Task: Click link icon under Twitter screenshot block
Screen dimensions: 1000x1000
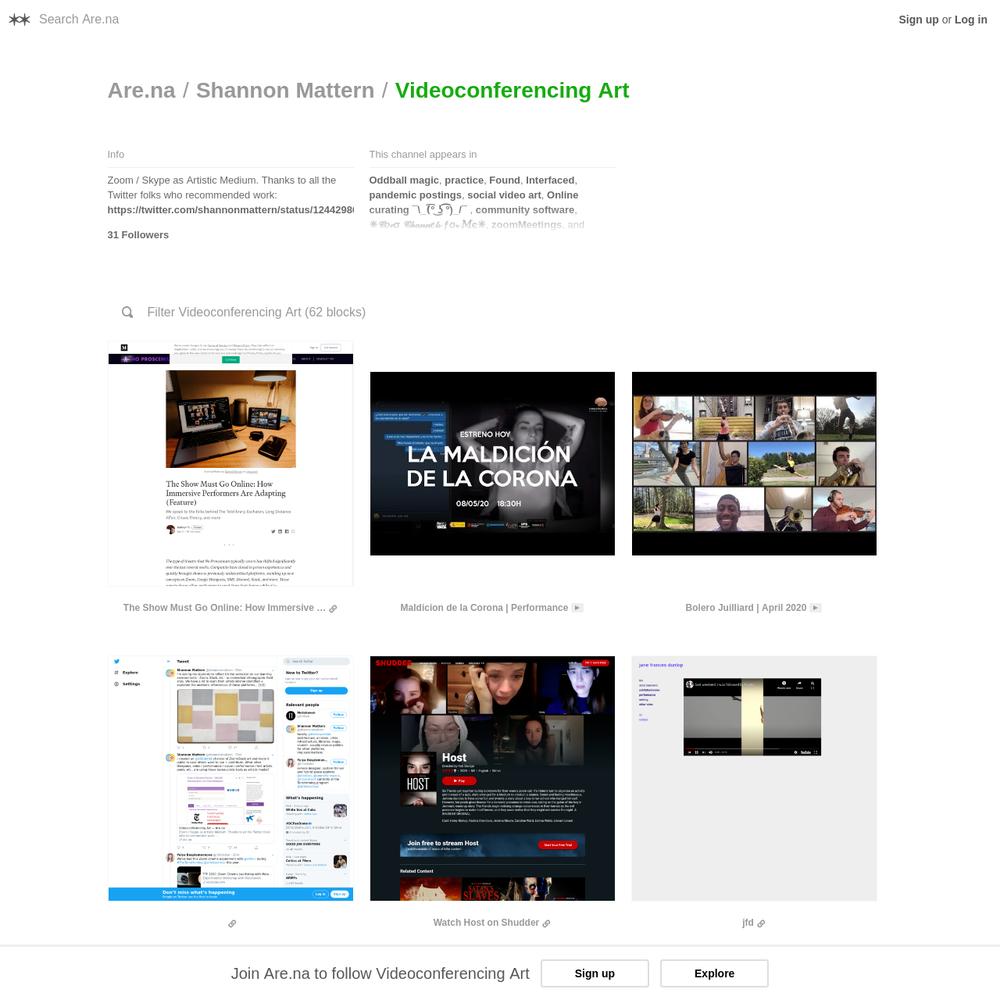Action: (x=232, y=923)
